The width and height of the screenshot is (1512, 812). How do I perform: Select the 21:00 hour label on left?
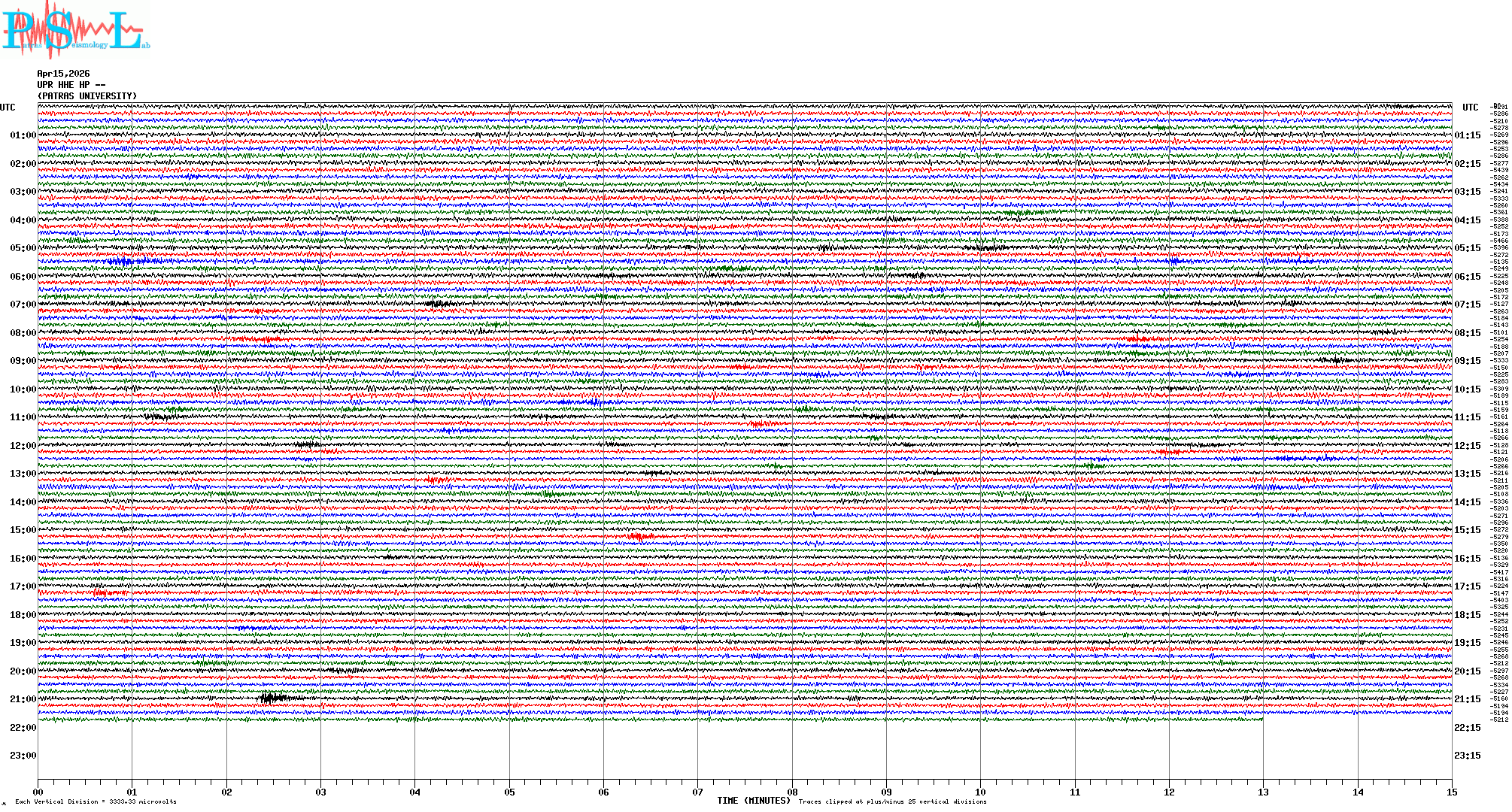(23, 699)
